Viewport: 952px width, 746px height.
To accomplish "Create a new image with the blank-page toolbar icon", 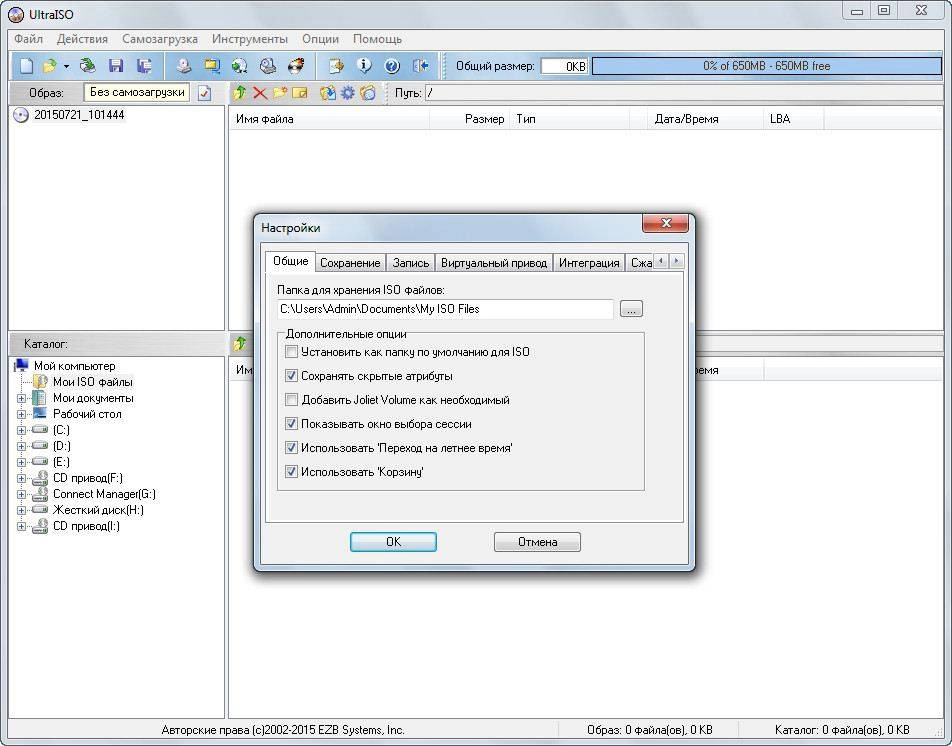I will (x=26, y=66).
